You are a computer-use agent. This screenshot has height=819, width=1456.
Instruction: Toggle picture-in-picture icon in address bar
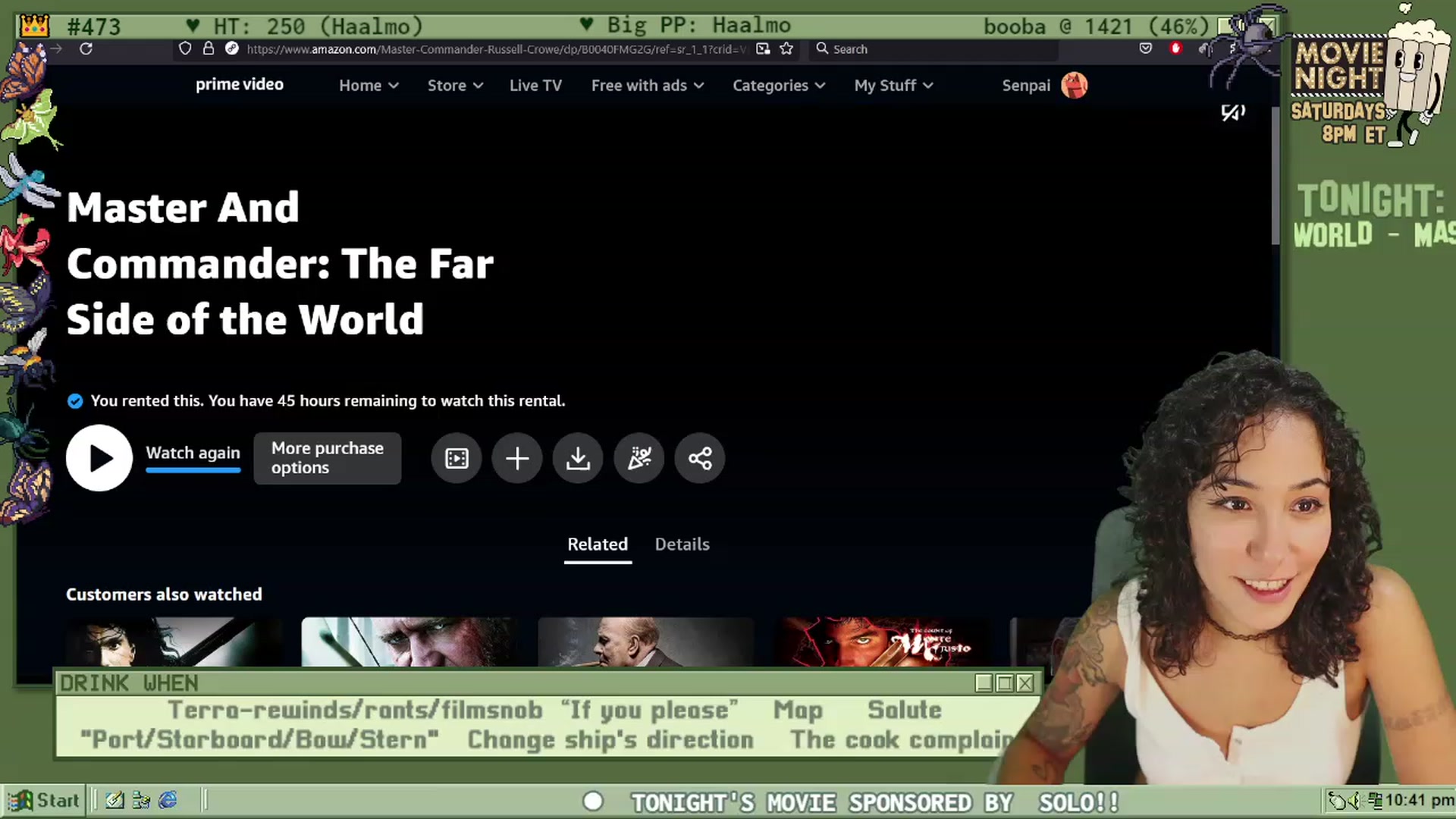(x=763, y=49)
